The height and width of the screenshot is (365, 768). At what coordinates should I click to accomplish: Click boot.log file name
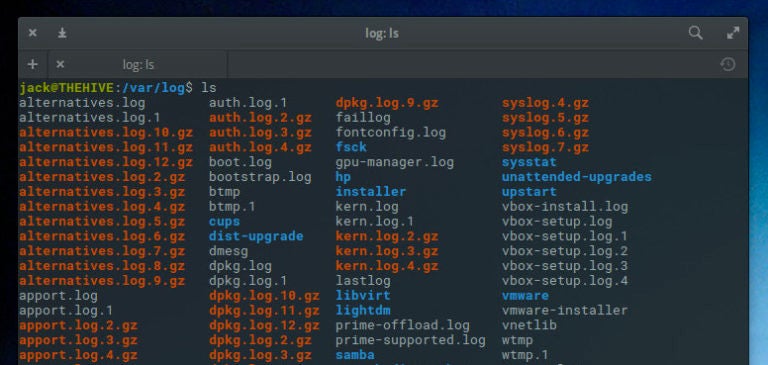(x=240, y=162)
